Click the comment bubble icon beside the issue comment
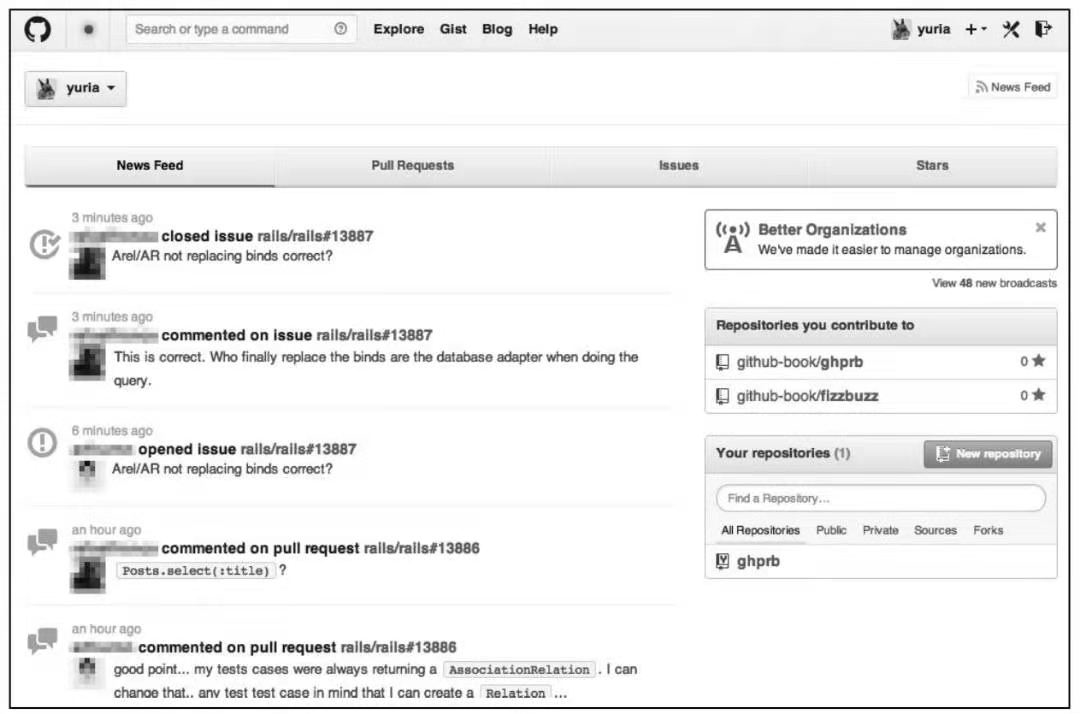The image size is (1080, 714). (x=41, y=327)
